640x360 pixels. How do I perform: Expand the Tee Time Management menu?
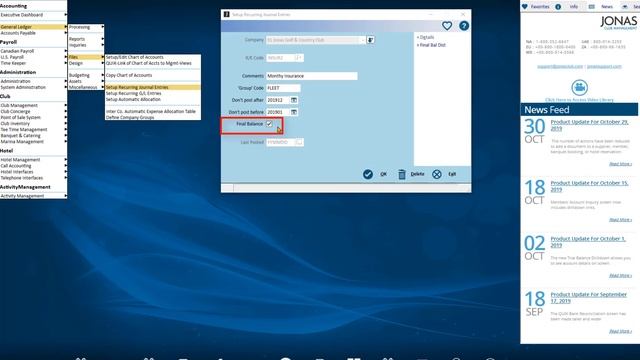[34, 129]
